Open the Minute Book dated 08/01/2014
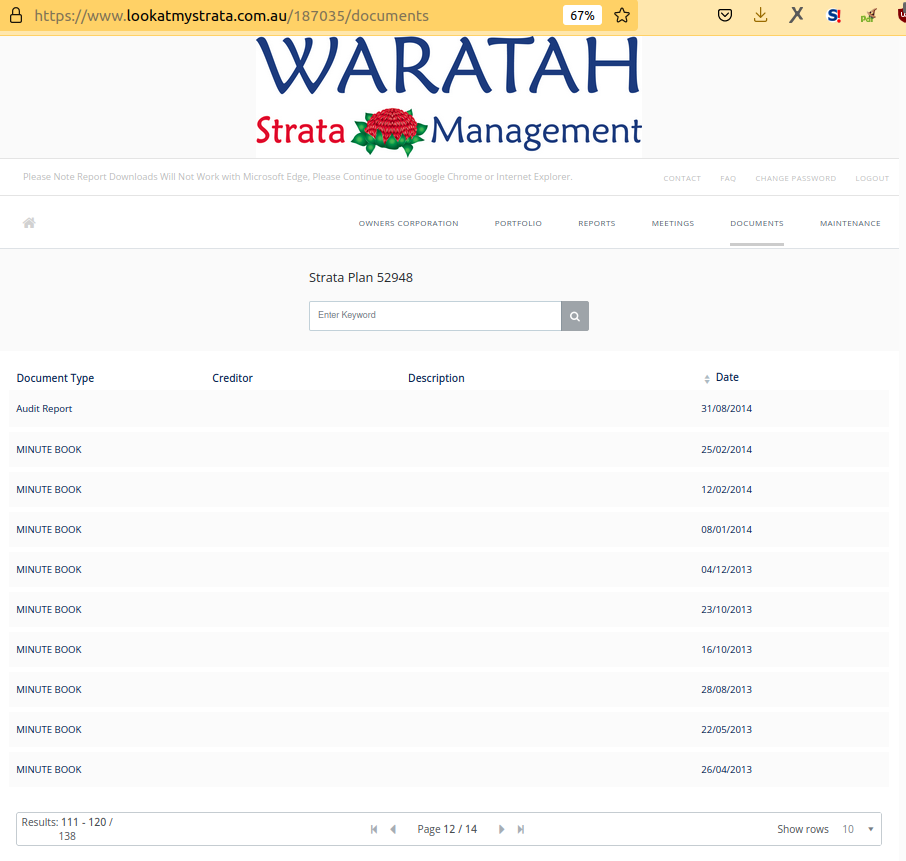This screenshot has height=861, width=906. click(49, 530)
